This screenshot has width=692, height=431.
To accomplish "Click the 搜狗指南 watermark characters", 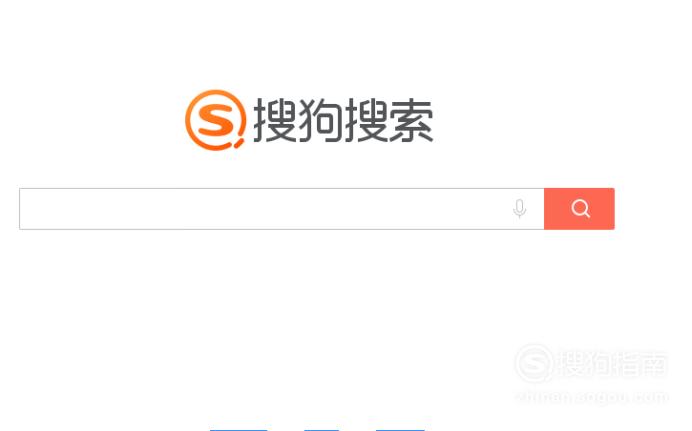I will tap(613, 364).
